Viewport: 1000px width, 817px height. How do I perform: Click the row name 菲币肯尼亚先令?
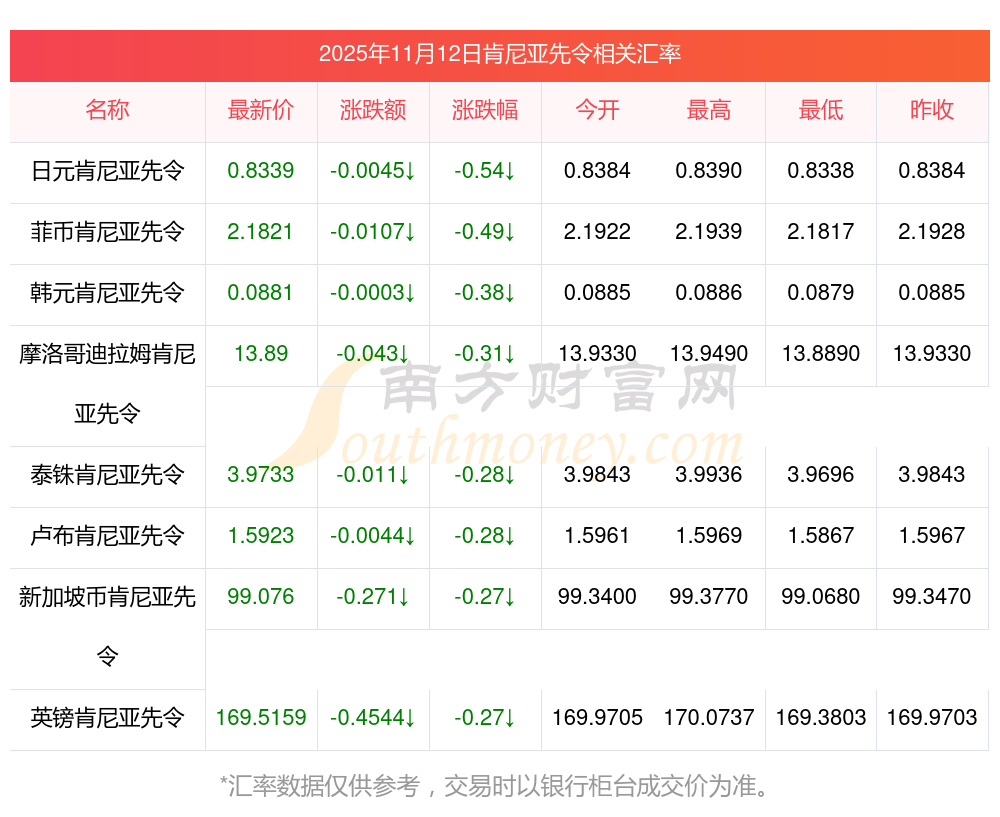107,232
